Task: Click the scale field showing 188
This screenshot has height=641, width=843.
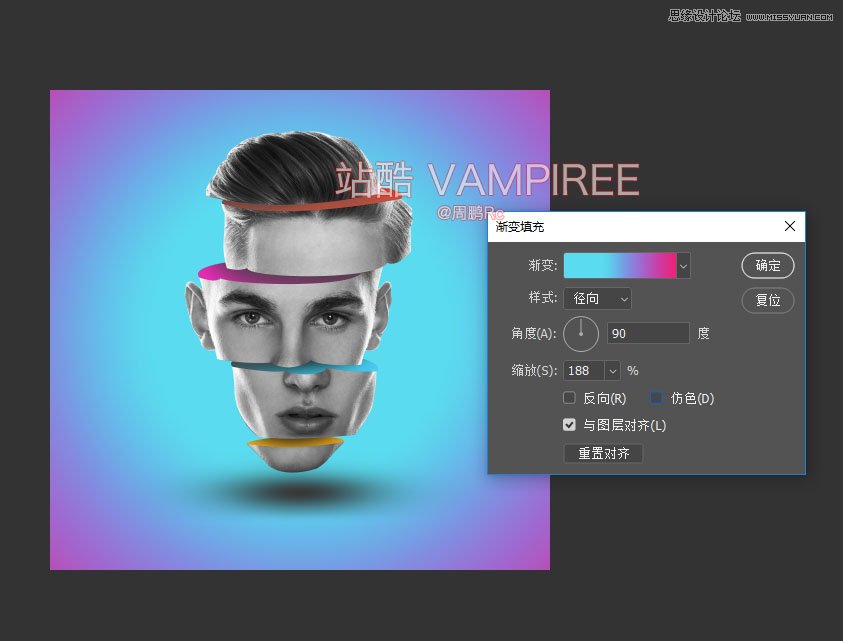Action: (583, 370)
